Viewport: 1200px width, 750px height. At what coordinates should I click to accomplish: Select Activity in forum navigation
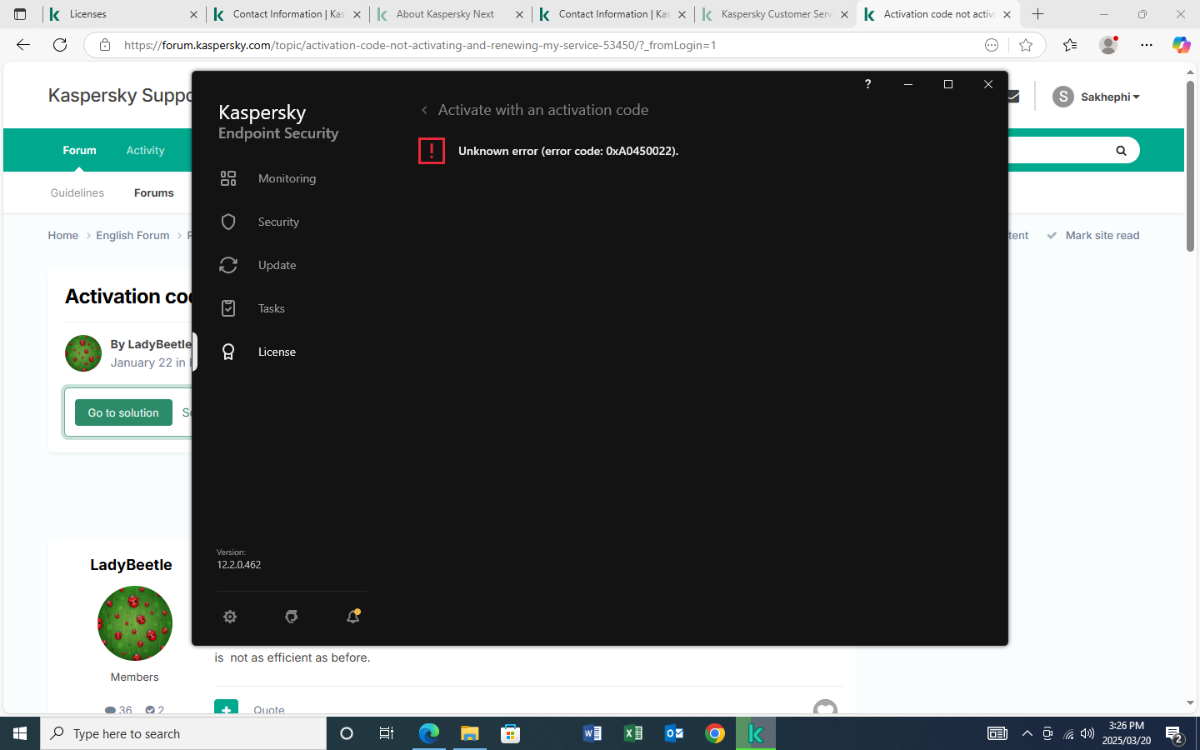(145, 150)
